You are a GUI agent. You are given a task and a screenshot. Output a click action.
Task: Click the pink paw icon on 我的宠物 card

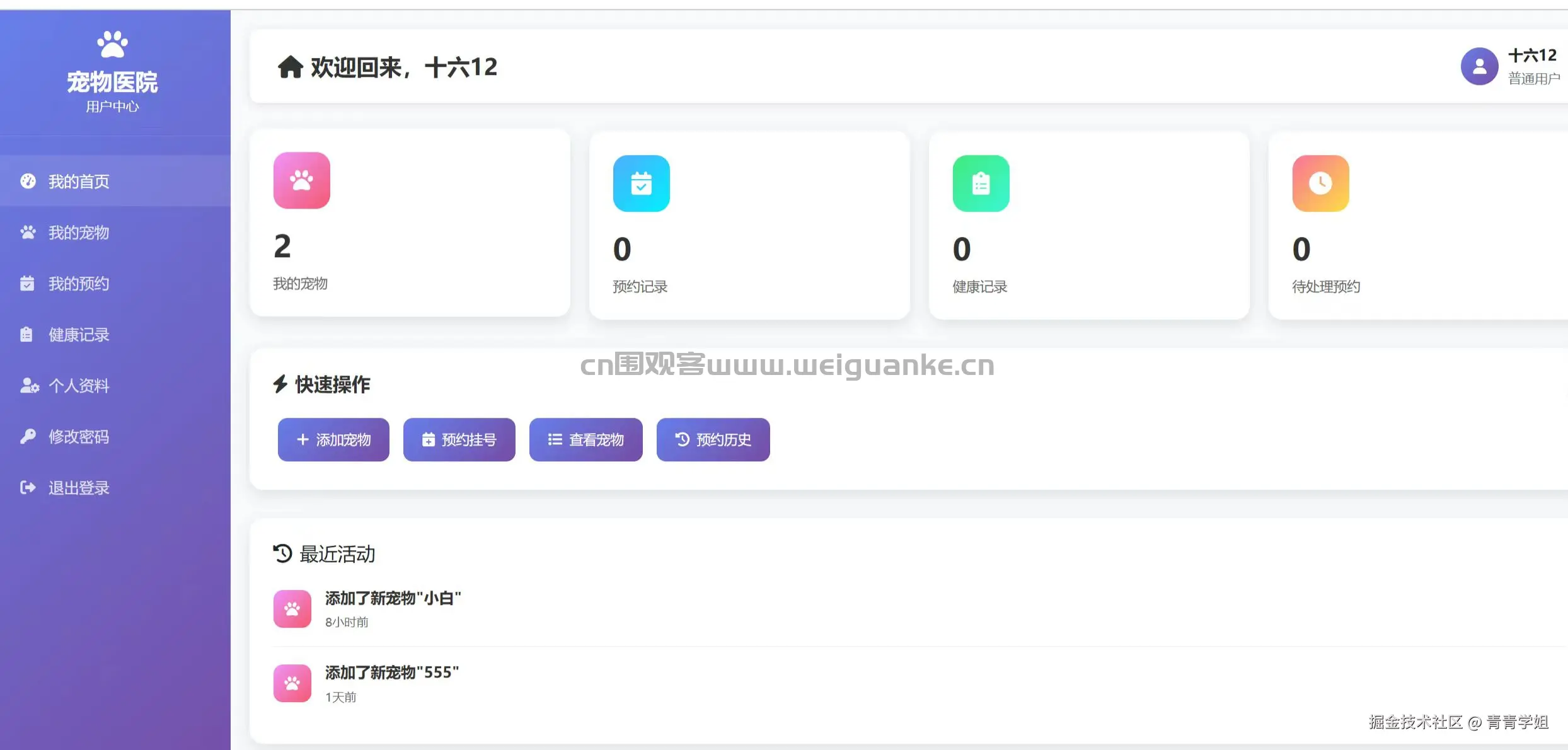point(302,180)
